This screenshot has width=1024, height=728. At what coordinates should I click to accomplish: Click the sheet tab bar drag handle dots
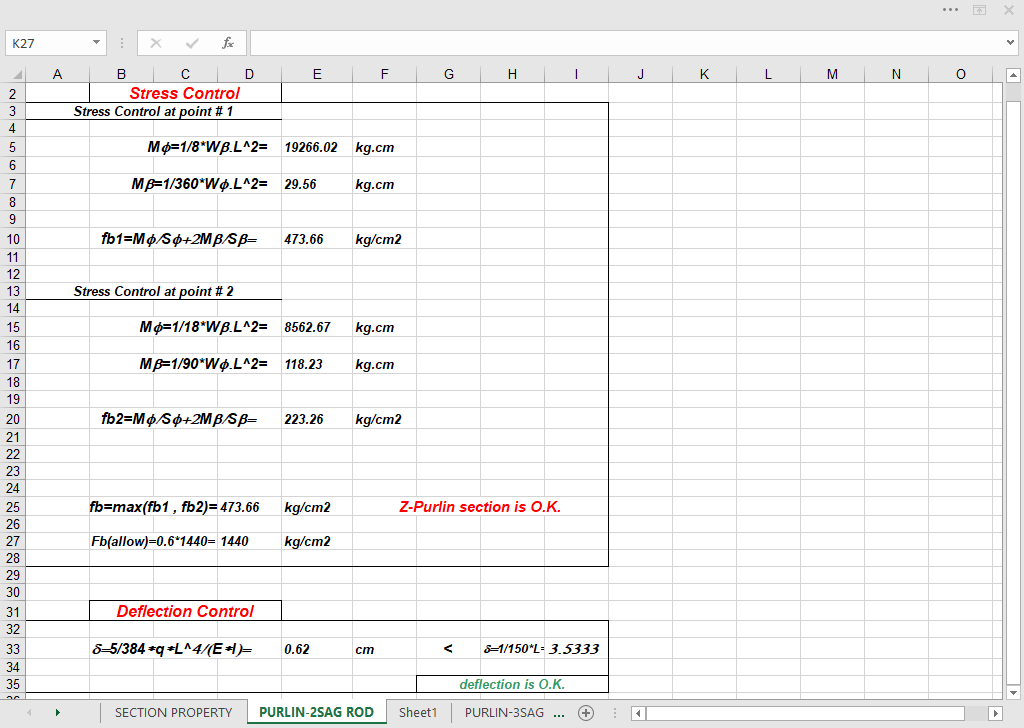click(615, 713)
